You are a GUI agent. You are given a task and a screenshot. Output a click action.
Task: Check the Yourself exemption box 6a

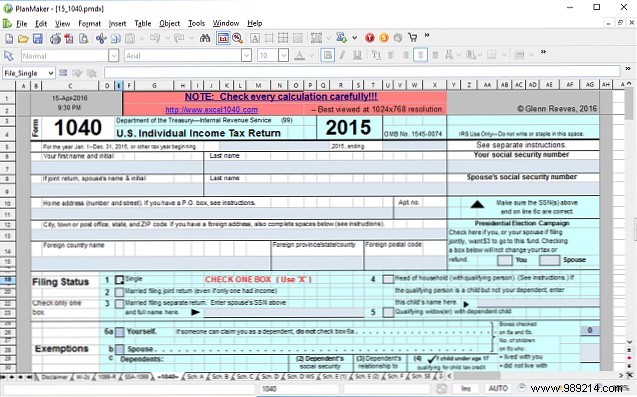tap(119, 332)
